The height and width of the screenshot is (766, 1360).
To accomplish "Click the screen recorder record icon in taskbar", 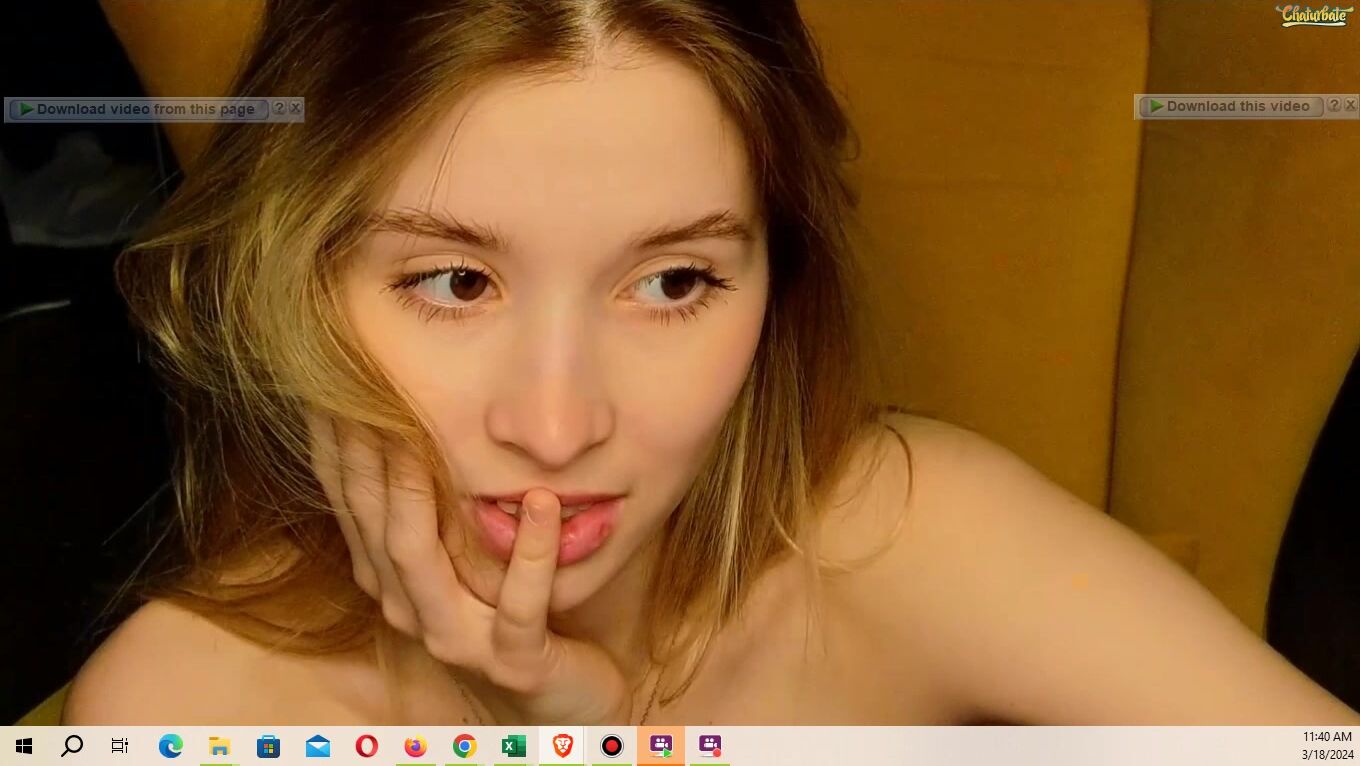I will pos(611,746).
